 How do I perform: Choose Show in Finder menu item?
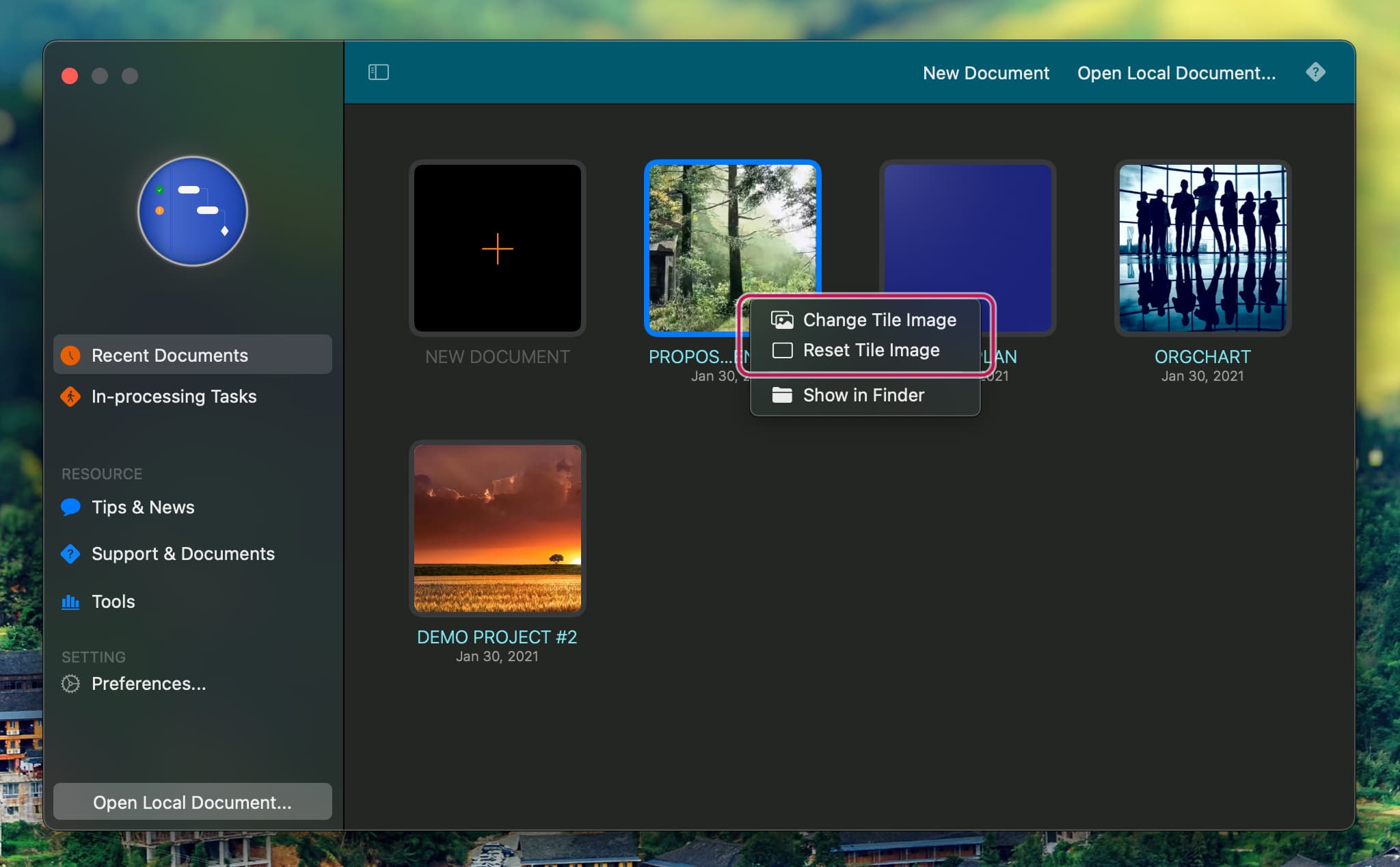863,395
